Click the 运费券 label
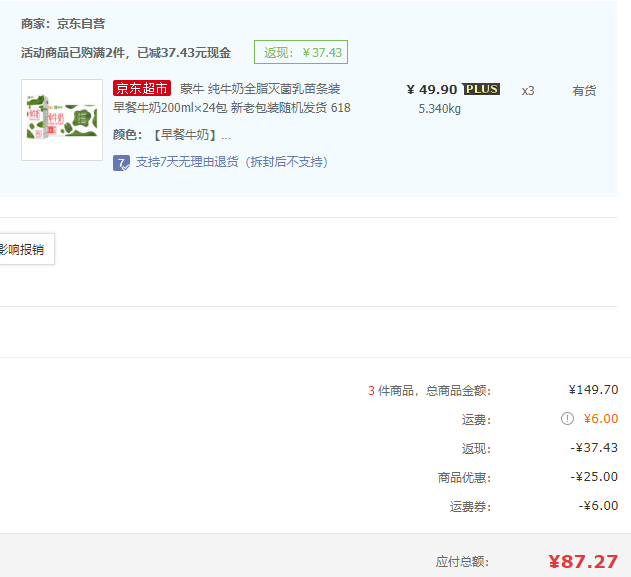The width and height of the screenshot is (631, 577). [x=470, y=506]
